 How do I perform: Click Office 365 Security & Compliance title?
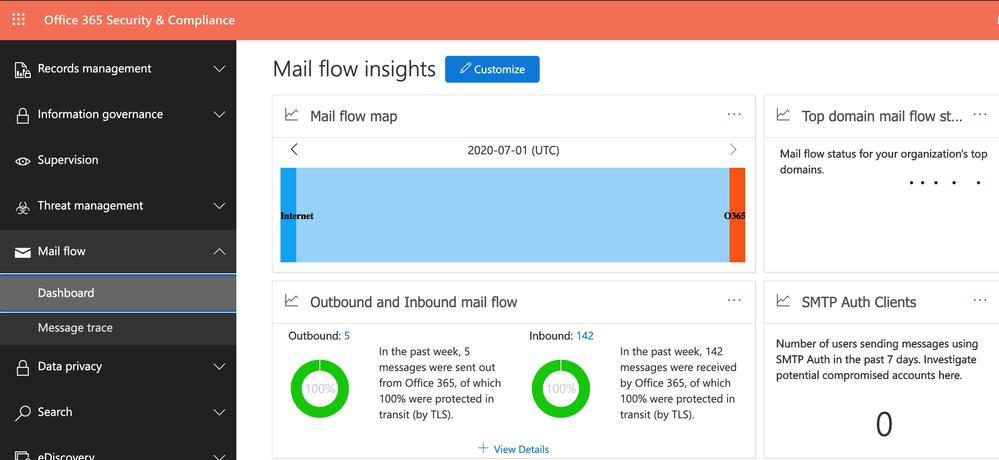click(140, 20)
